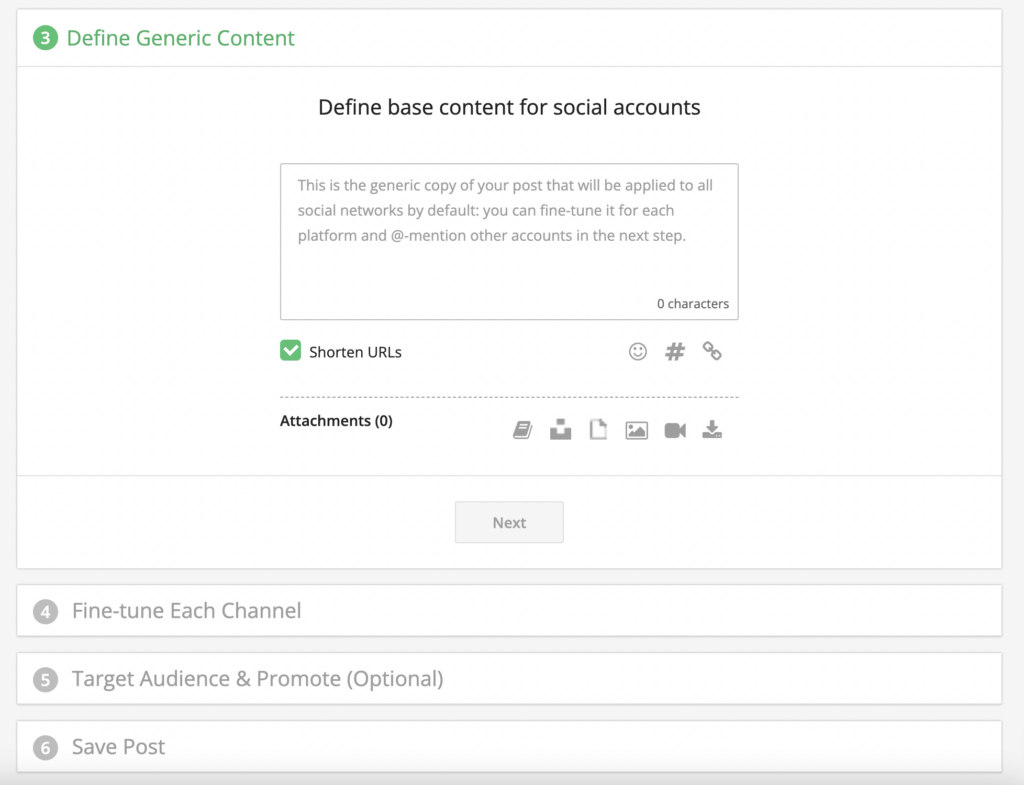Click the Attachments (0) label
Viewport: 1024px width, 785px height.
click(x=336, y=420)
